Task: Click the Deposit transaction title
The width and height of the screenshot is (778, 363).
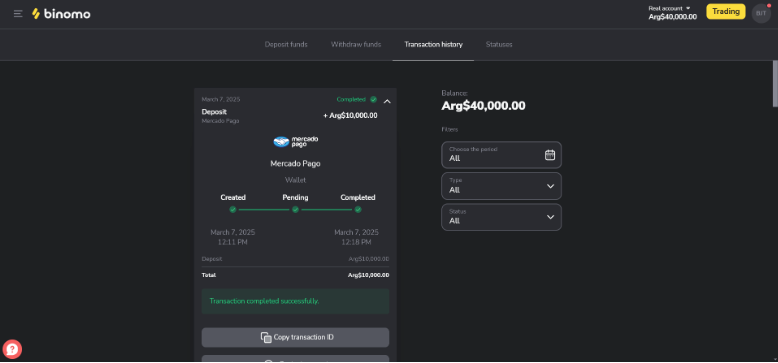Action: coord(214,112)
